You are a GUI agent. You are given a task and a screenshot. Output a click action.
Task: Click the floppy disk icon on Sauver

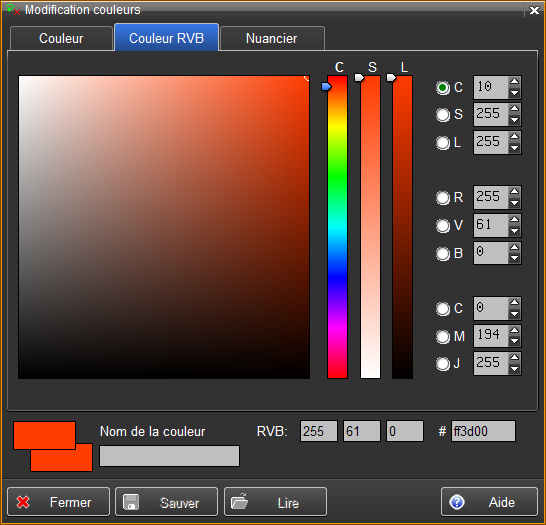[x=131, y=502]
